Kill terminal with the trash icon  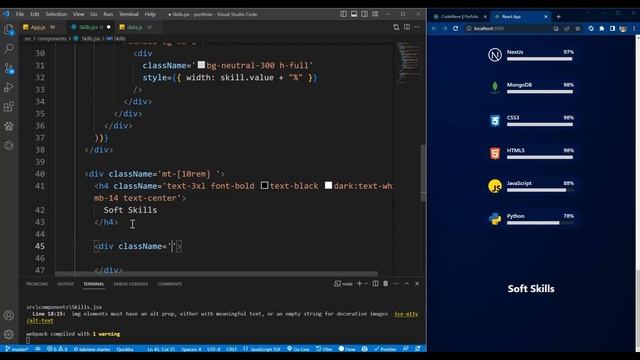point(385,283)
